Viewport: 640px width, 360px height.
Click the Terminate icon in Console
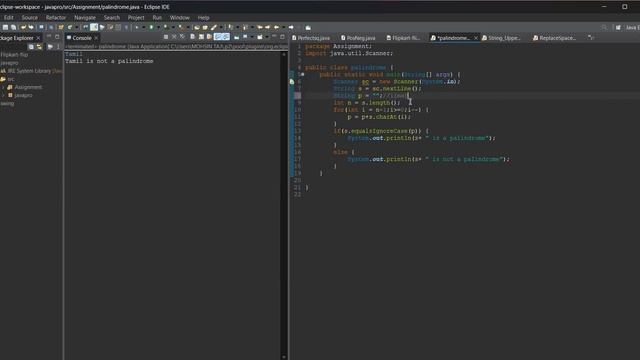click(166, 37)
